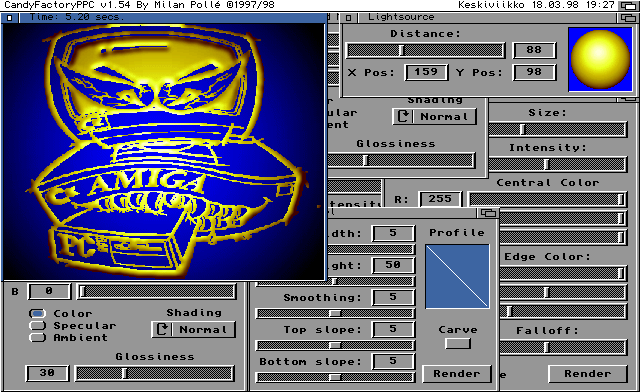Click the height value field 50
This screenshot has width=640, height=392.
(393, 265)
